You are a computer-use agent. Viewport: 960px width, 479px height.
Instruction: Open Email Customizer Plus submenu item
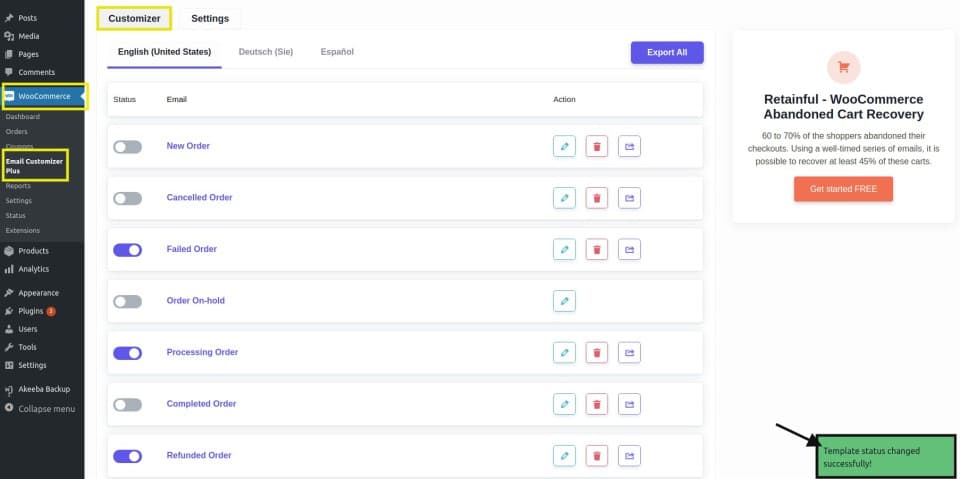(34, 166)
